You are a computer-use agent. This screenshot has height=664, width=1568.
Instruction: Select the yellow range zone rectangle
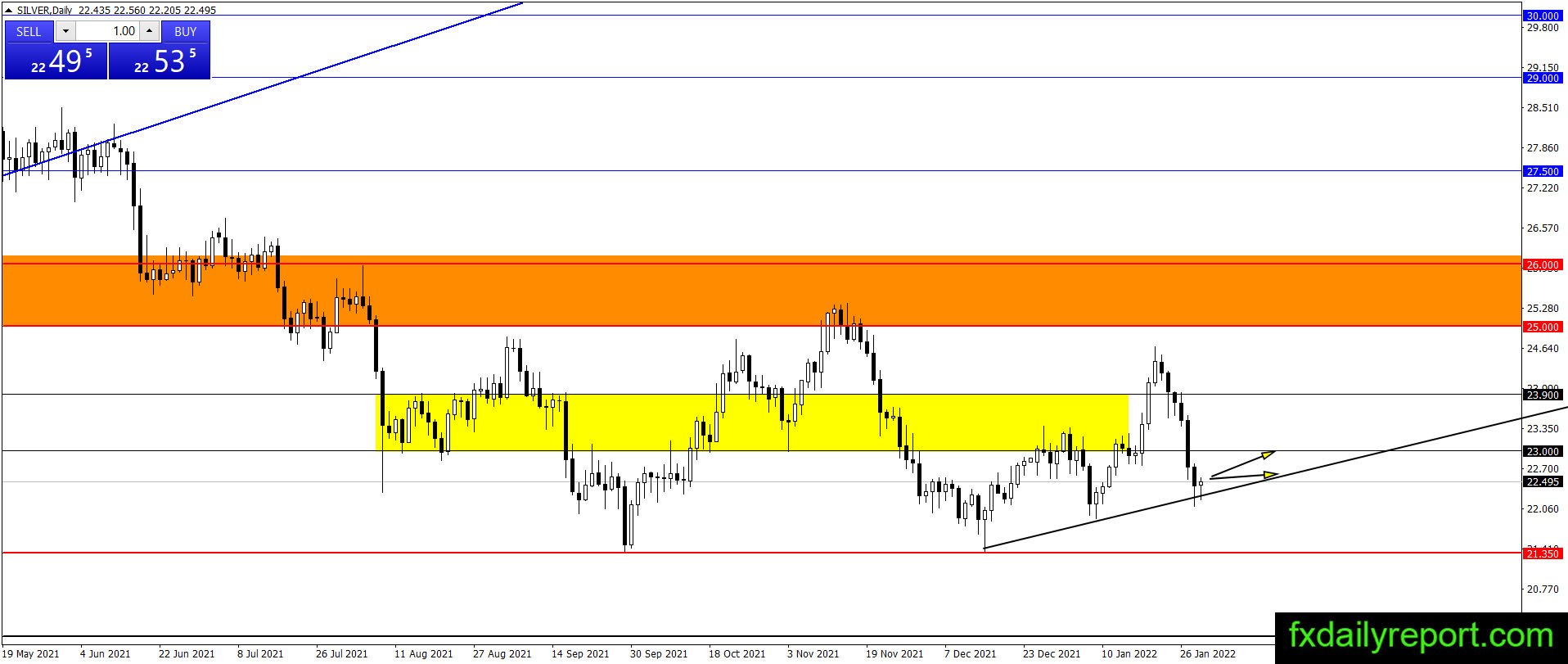coord(751,422)
